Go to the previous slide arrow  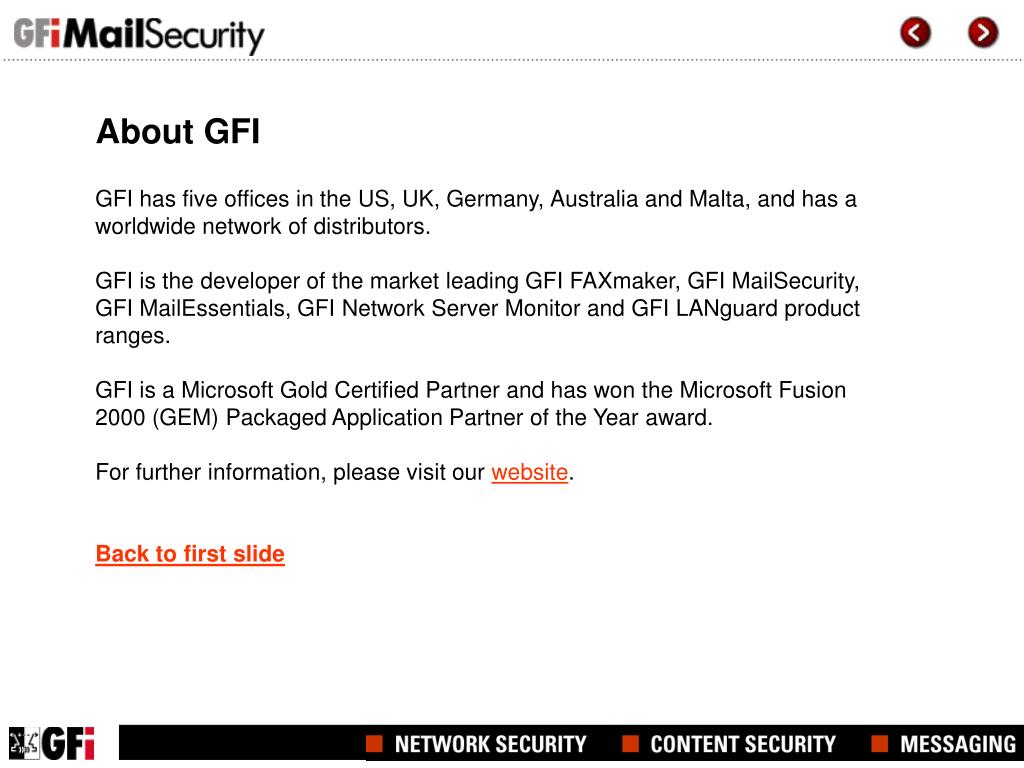pyautogui.click(x=915, y=33)
